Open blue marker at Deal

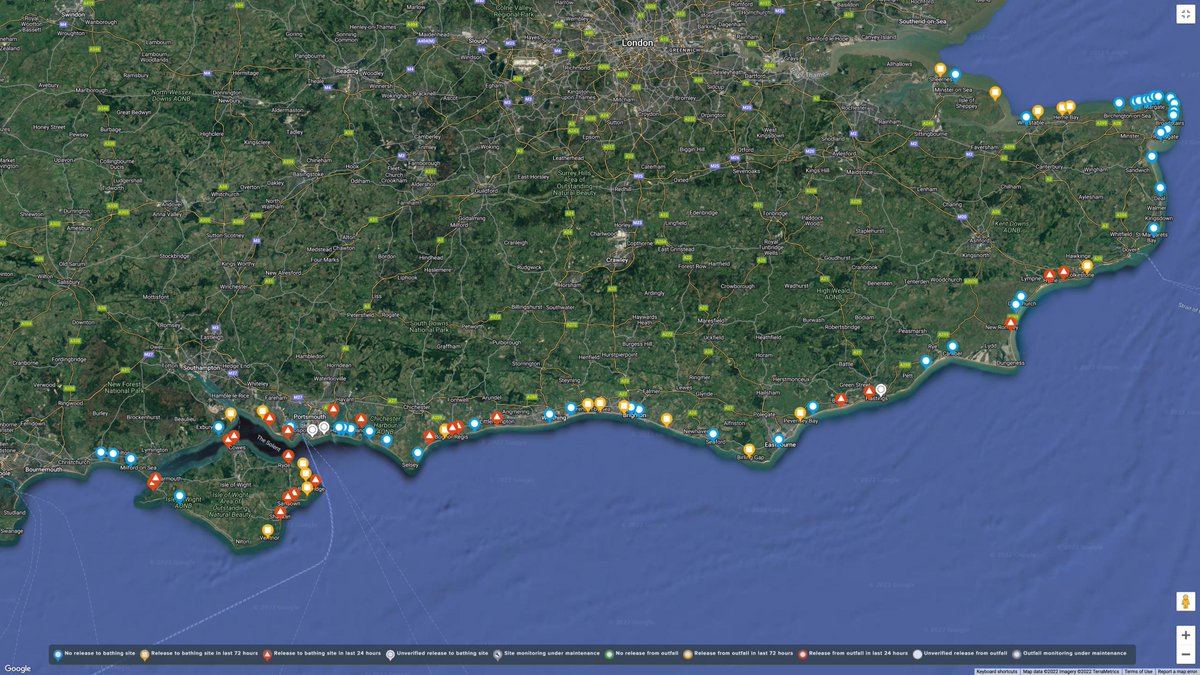(x=1160, y=188)
